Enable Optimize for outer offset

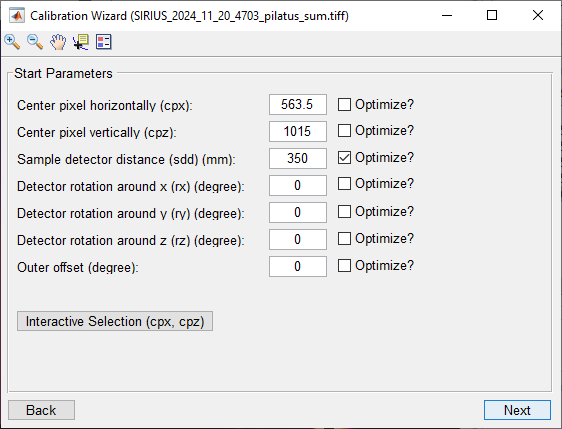pos(344,266)
